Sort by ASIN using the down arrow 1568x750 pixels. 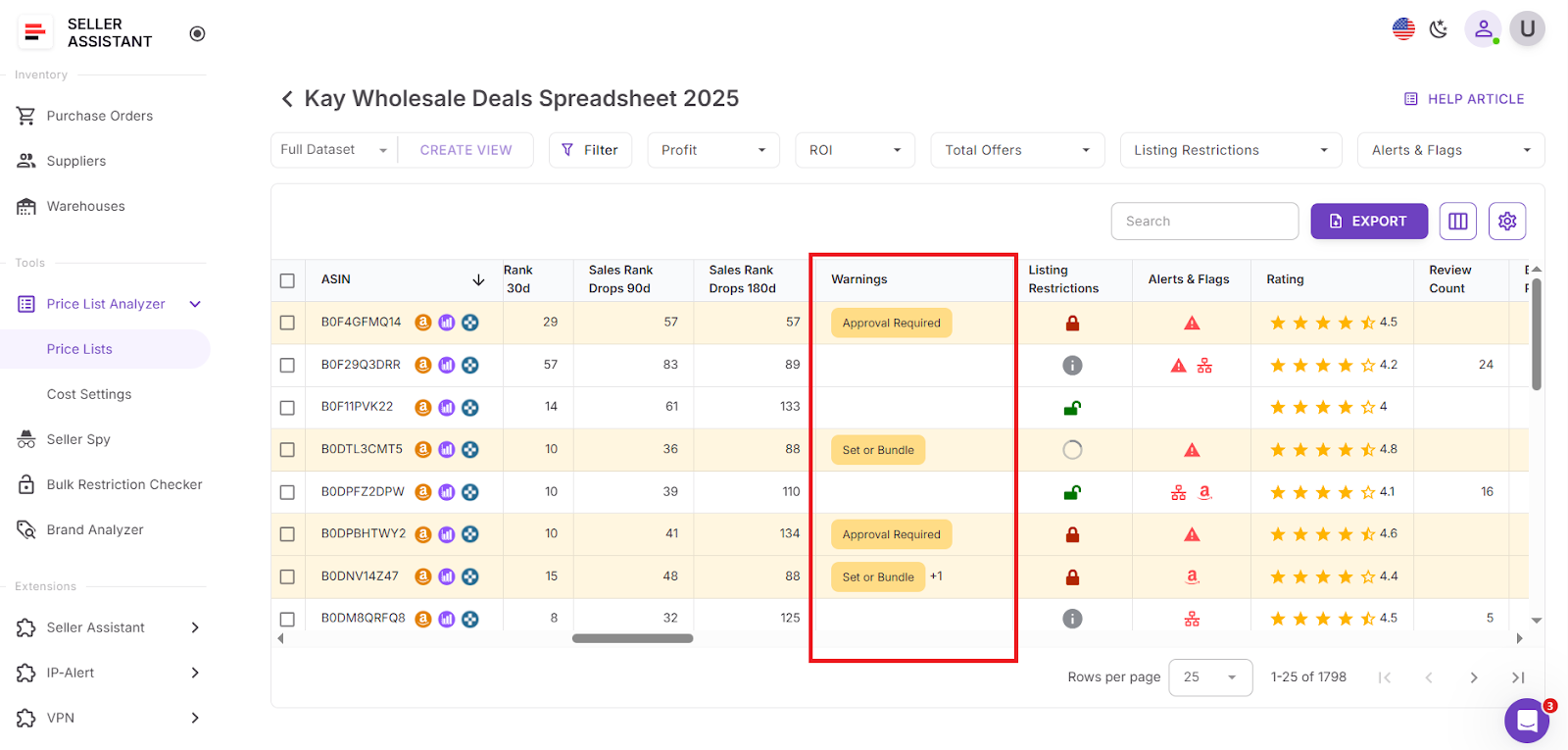pyautogui.click(x=478, y=279)
